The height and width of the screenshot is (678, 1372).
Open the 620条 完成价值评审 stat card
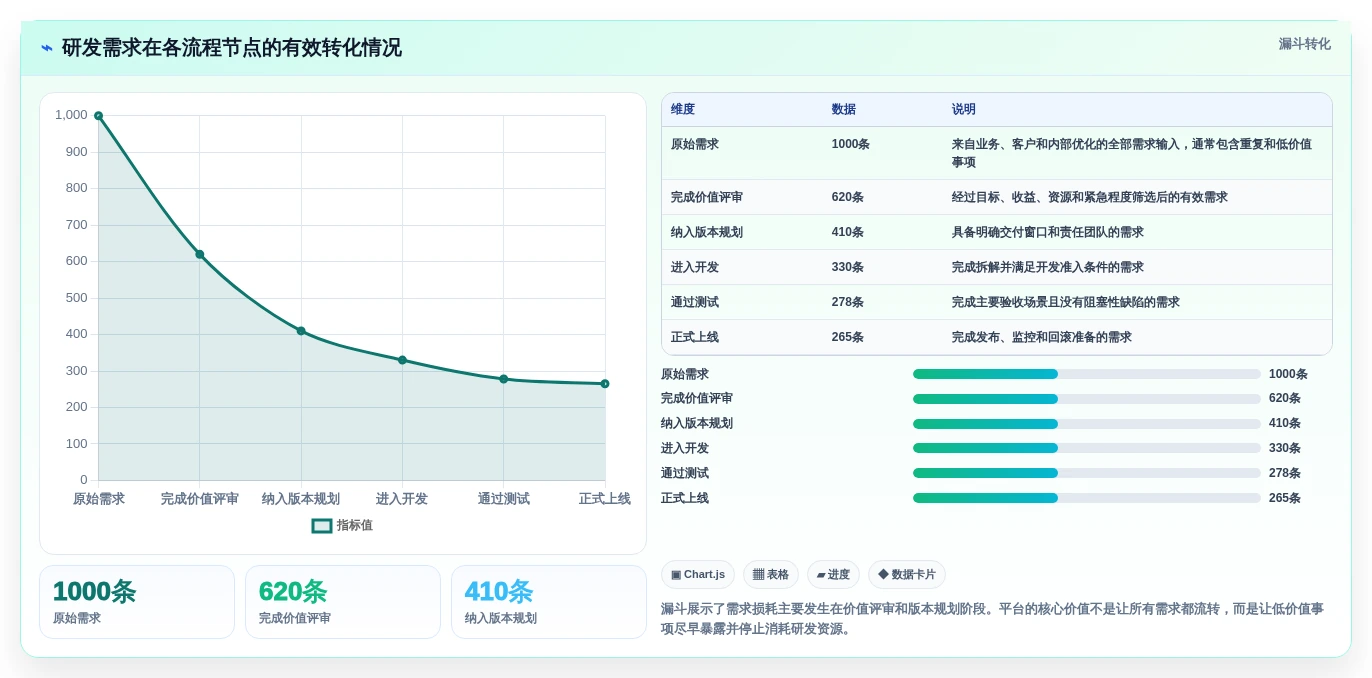click(x=343, y=602)
